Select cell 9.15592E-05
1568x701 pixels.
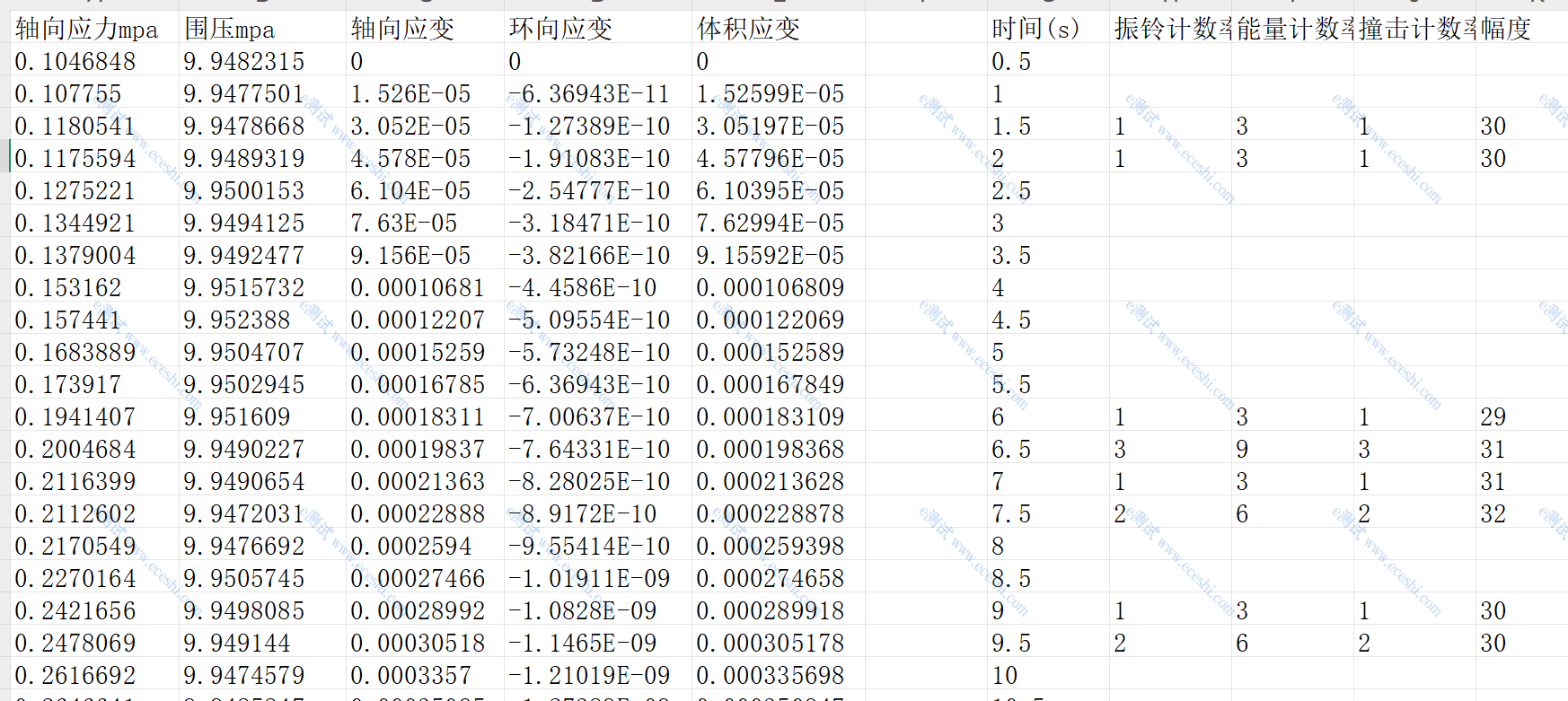(x=779, y=254)
